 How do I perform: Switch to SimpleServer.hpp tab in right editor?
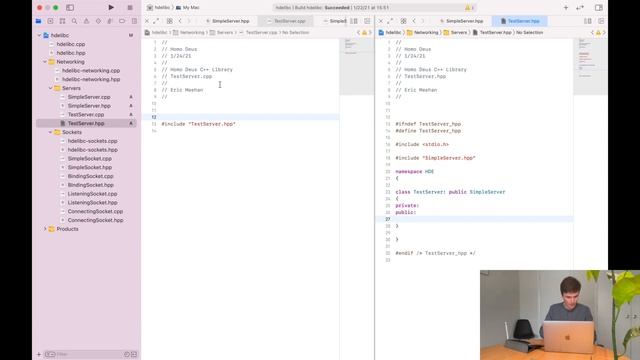click(461, 21)
